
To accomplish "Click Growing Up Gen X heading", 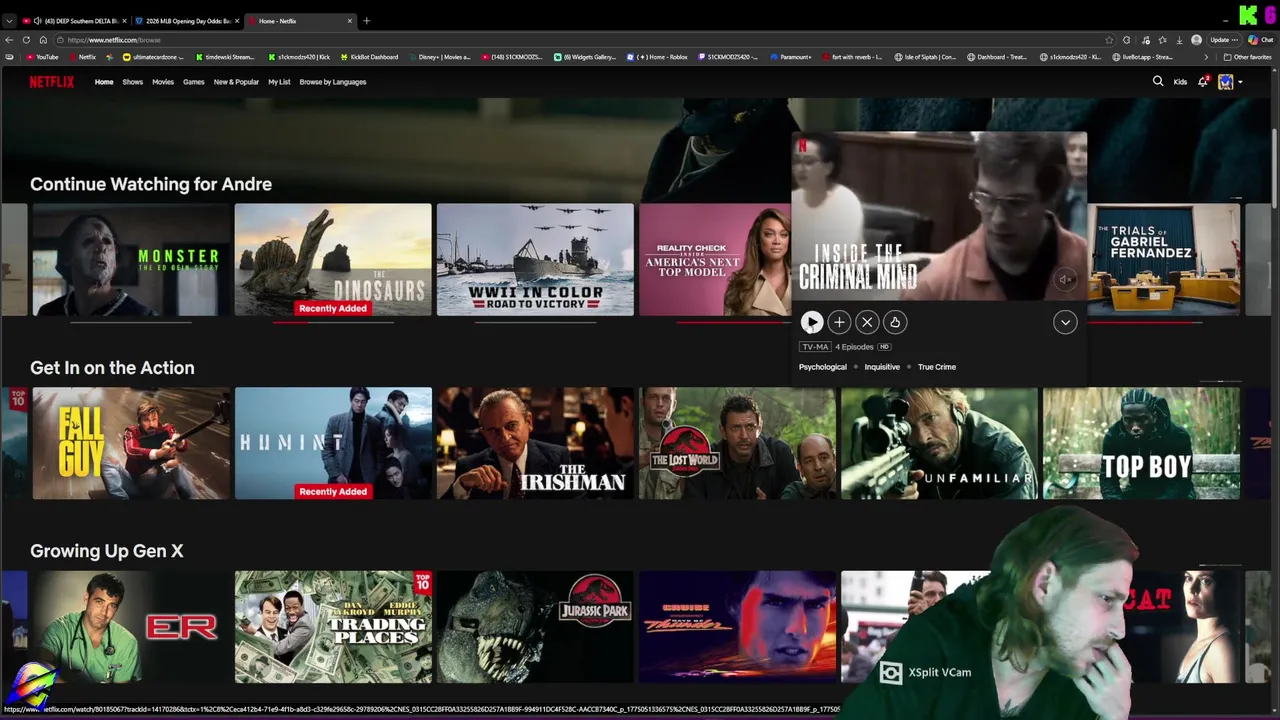I will pos(107,551).
